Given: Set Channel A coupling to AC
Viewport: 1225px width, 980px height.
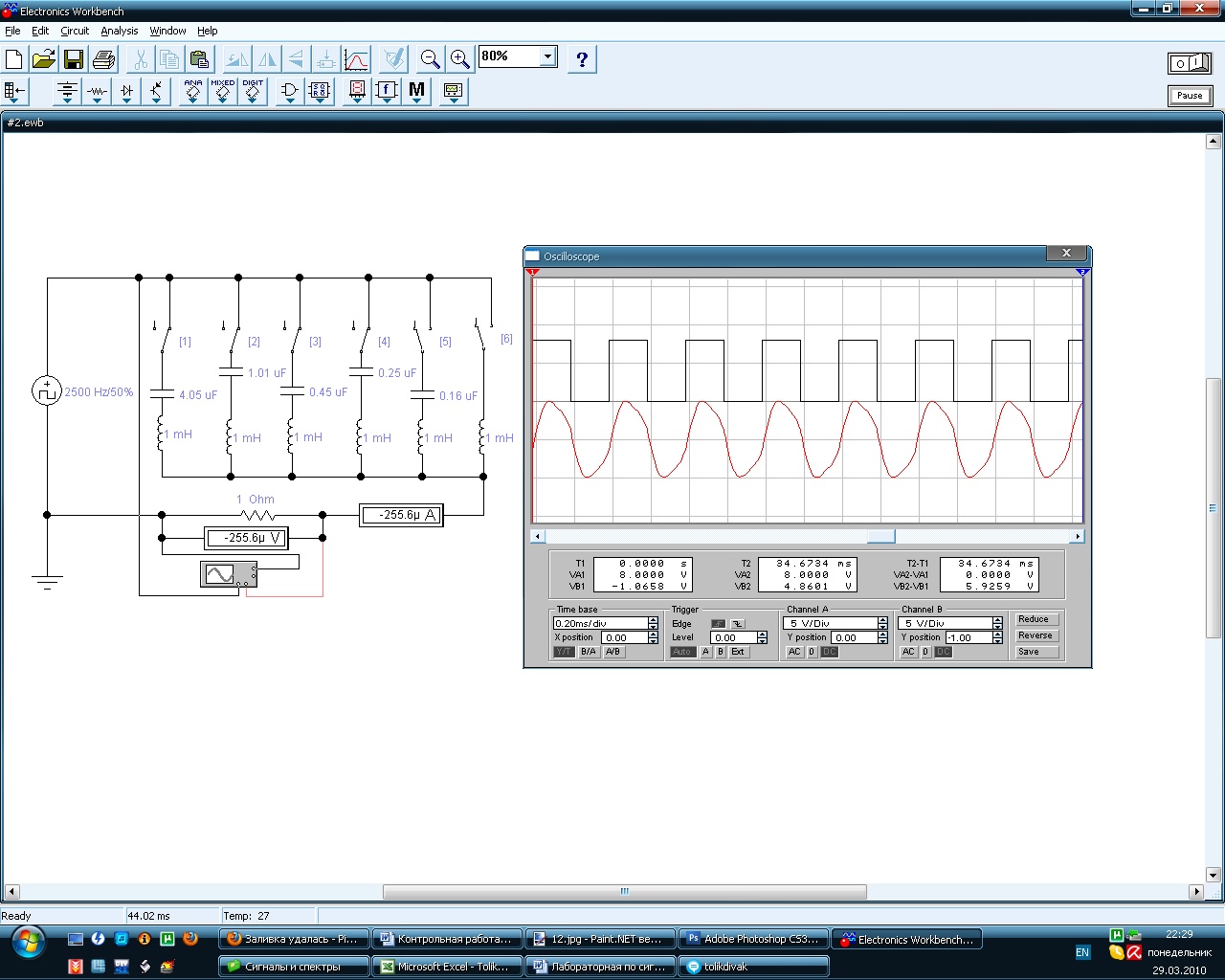Looking at the screenshot, I should tap(794, 652).
